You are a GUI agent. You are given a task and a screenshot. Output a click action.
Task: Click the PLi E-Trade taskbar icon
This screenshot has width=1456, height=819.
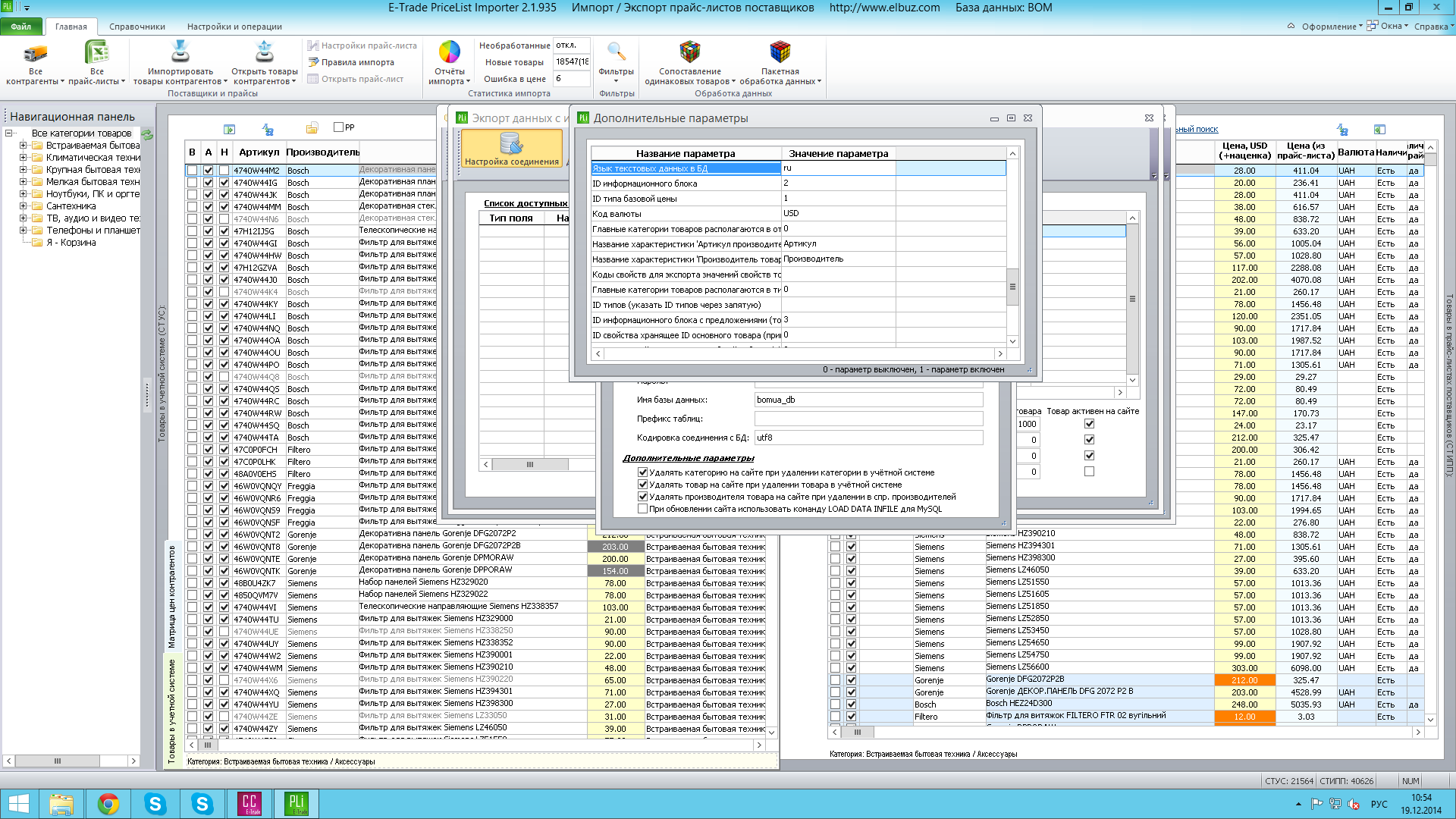pyautogui.click(x=297, y=804)
